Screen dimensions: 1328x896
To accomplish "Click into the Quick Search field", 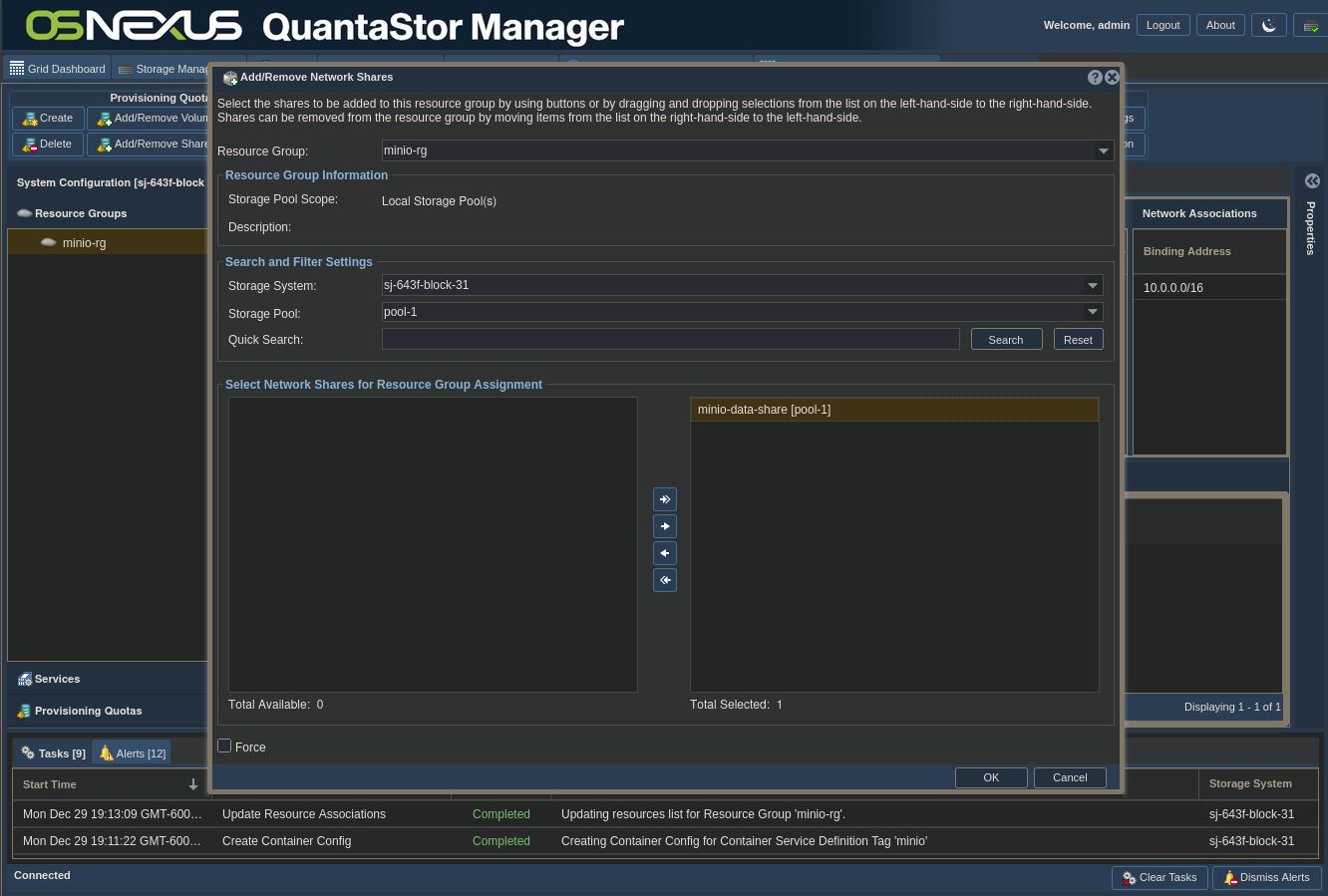I will (670, 340).
